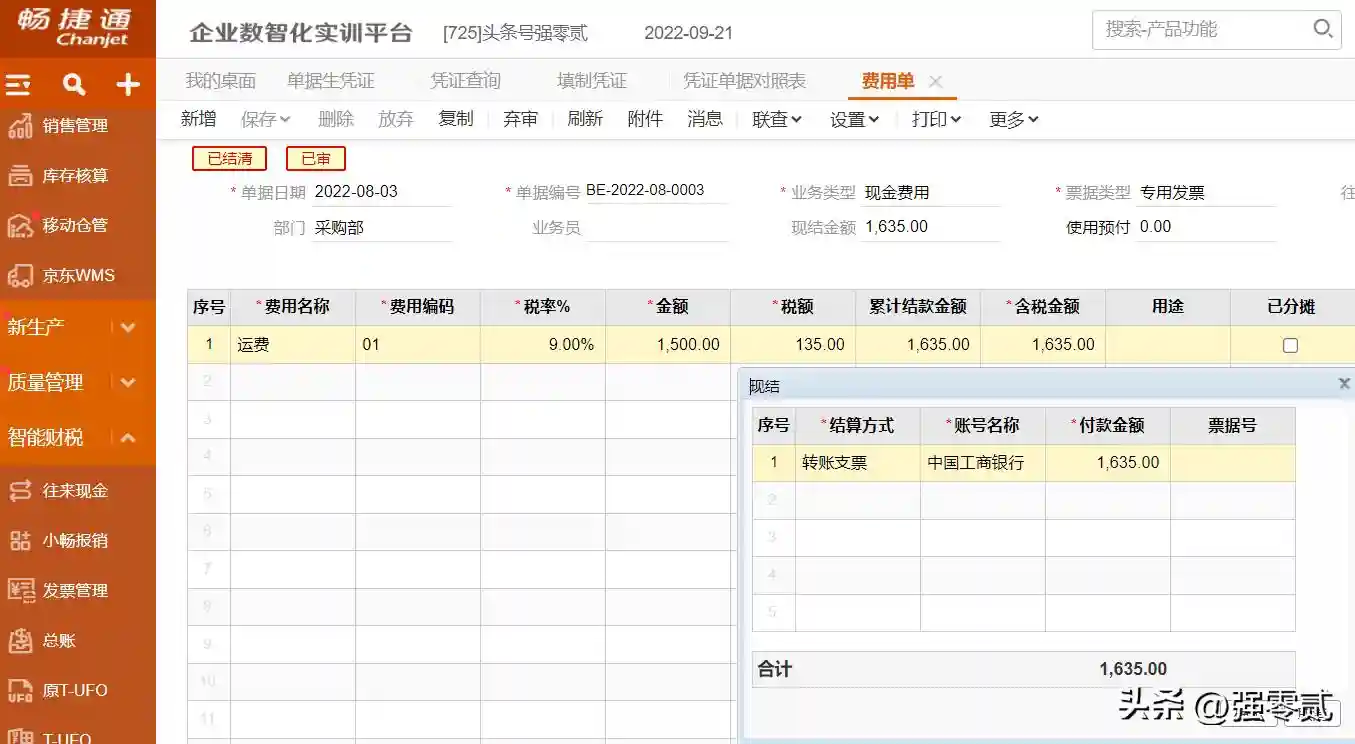Open 销售管理 sidebar icon
The height and width of the screenshot is (744, 1355).
(x=20, y=126)
